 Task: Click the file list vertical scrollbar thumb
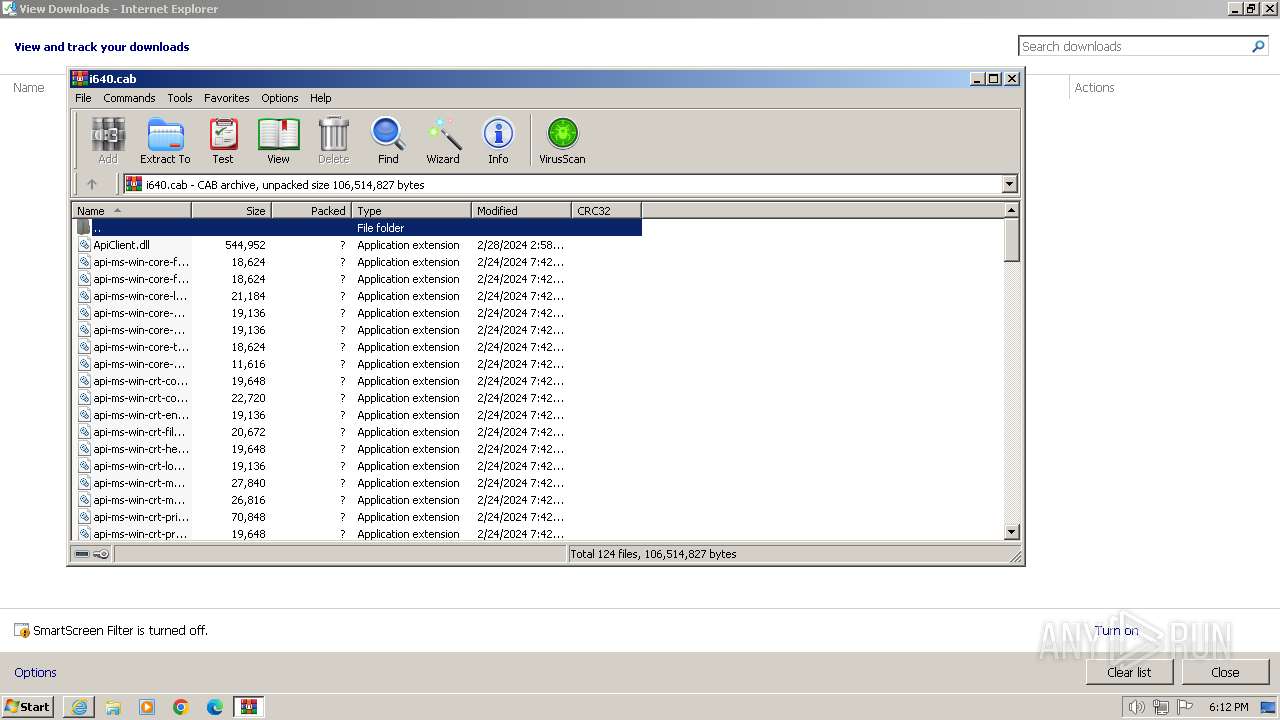click(x=1011, y=240)
